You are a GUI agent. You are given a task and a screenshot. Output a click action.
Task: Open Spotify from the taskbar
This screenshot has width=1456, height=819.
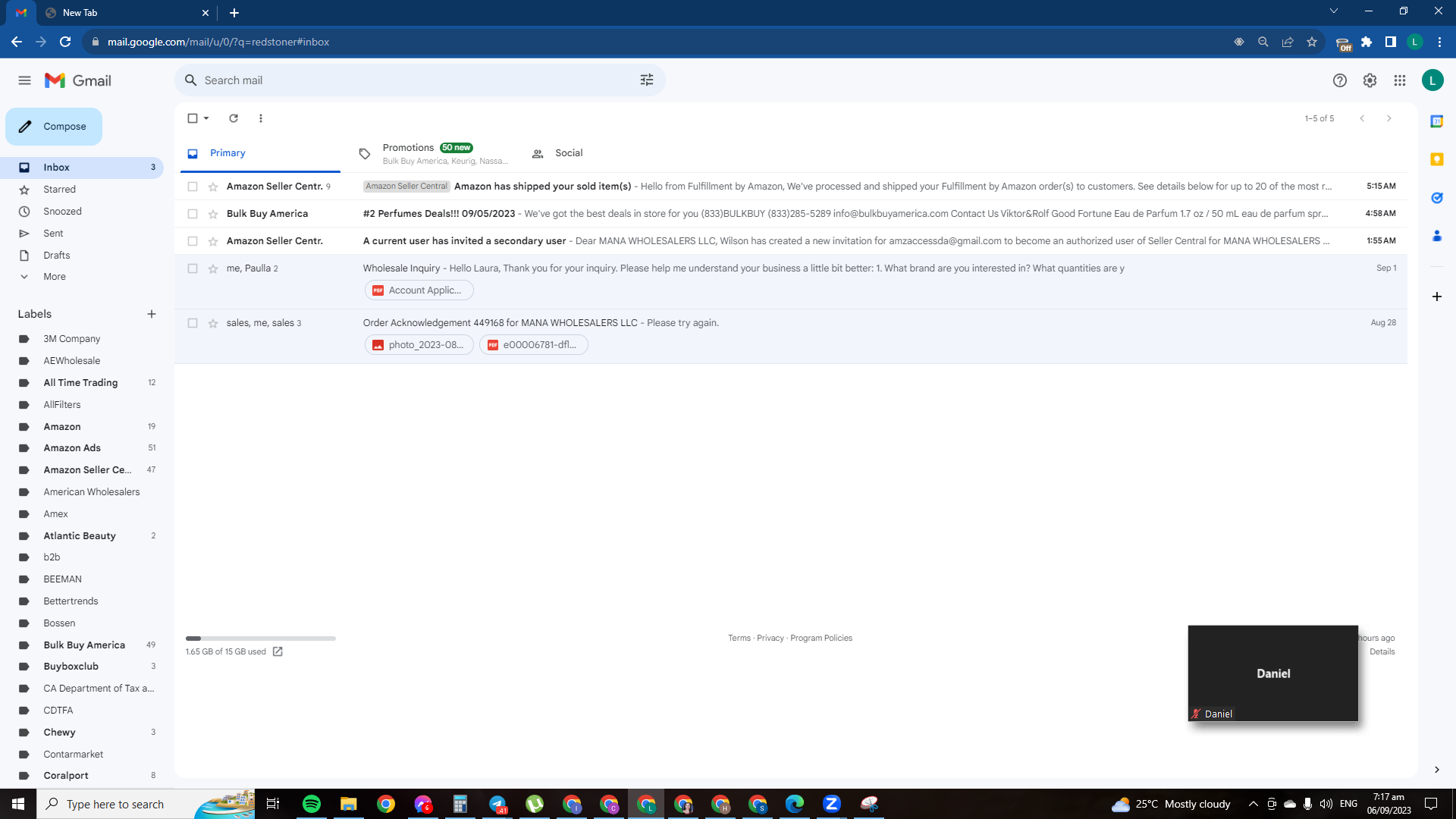(x=312, y=804)
